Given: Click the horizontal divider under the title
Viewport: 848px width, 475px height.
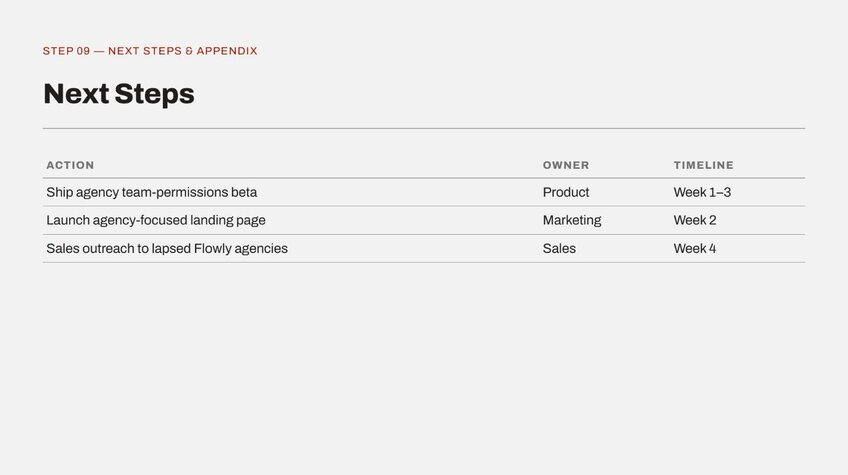Looking at the screenshot, I should point(424,128).
